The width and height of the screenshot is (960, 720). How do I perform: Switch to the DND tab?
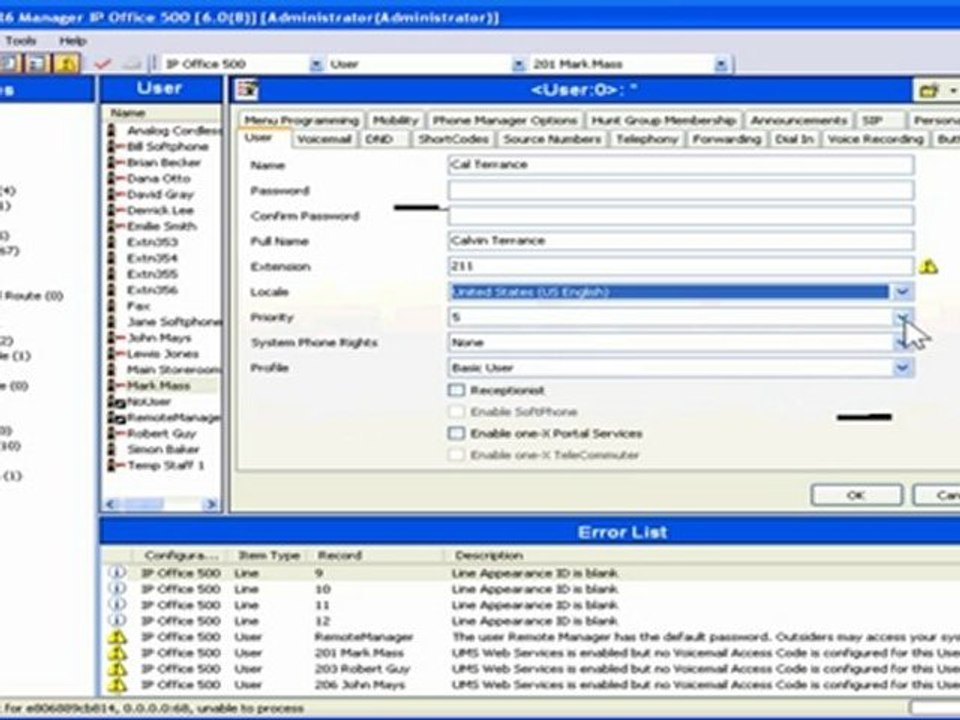[378, 139]
